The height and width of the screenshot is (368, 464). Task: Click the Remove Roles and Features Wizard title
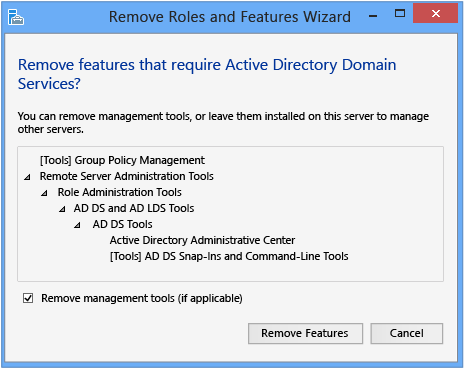pos(230,17)
